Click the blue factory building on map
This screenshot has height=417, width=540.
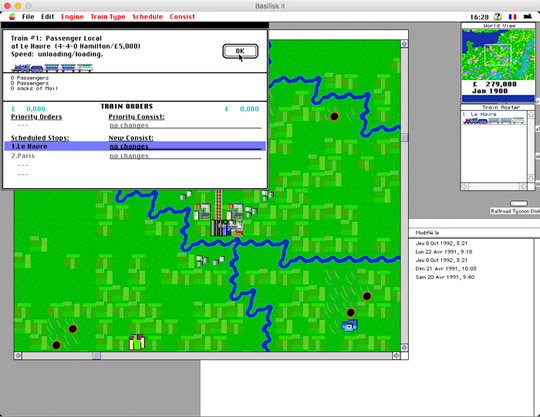(350, 325)
